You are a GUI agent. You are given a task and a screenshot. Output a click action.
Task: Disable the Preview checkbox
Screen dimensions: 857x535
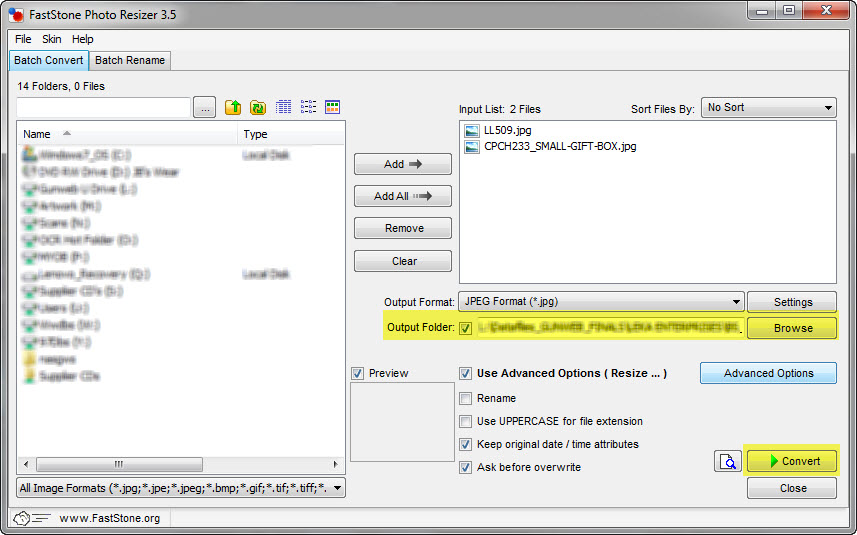[x=357, y=374]
